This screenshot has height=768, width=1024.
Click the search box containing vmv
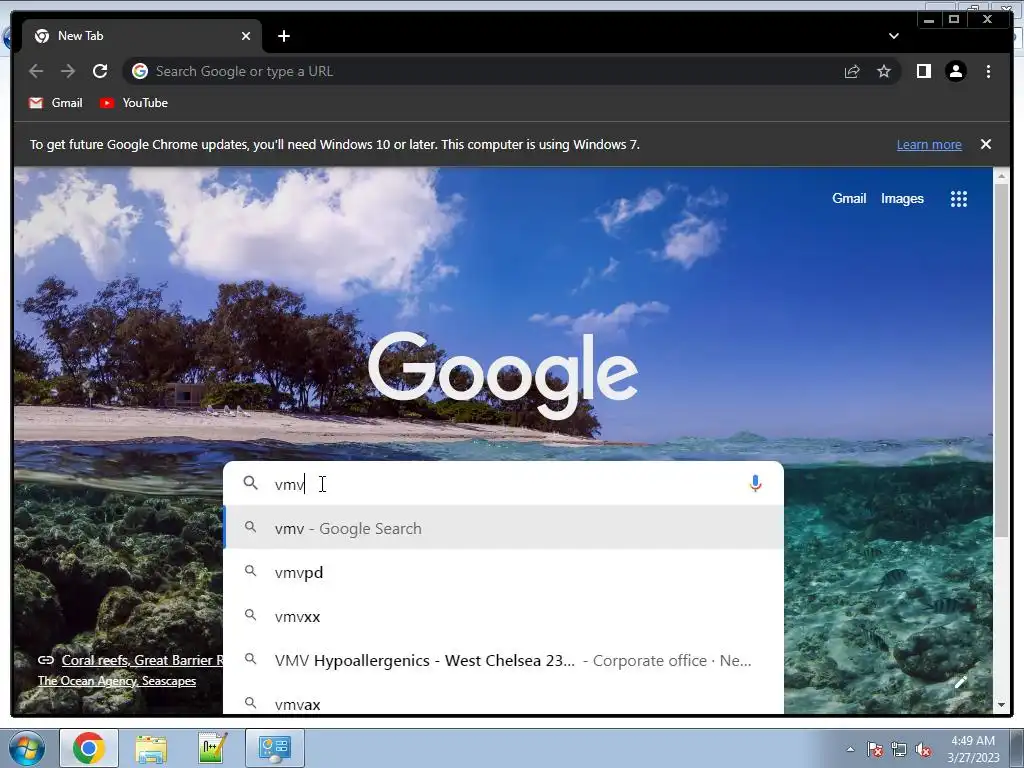tap(503, 484)
